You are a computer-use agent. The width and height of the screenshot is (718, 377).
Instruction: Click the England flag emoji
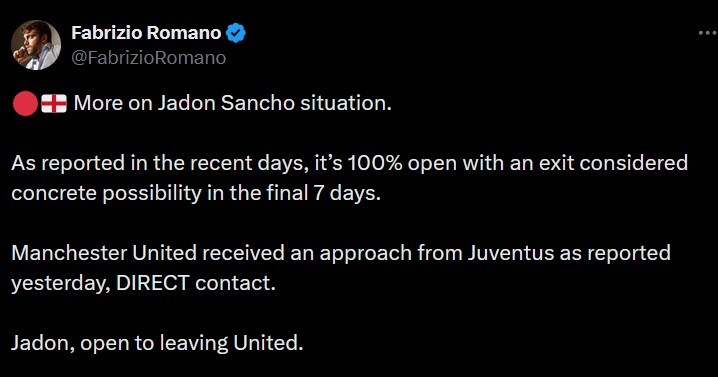(54, 104)
